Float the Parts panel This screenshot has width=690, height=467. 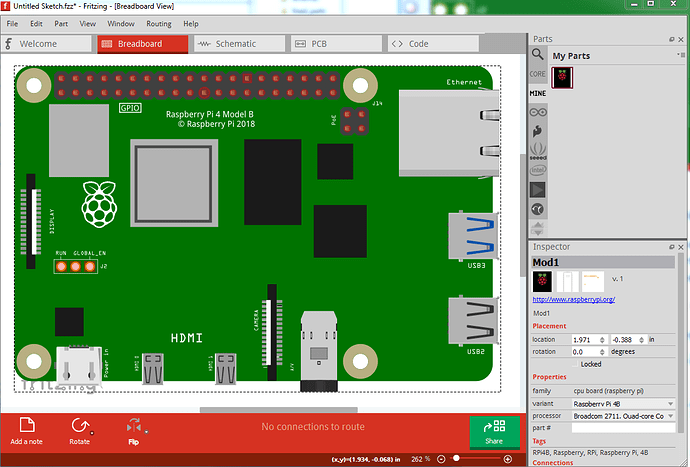point(672,39)
